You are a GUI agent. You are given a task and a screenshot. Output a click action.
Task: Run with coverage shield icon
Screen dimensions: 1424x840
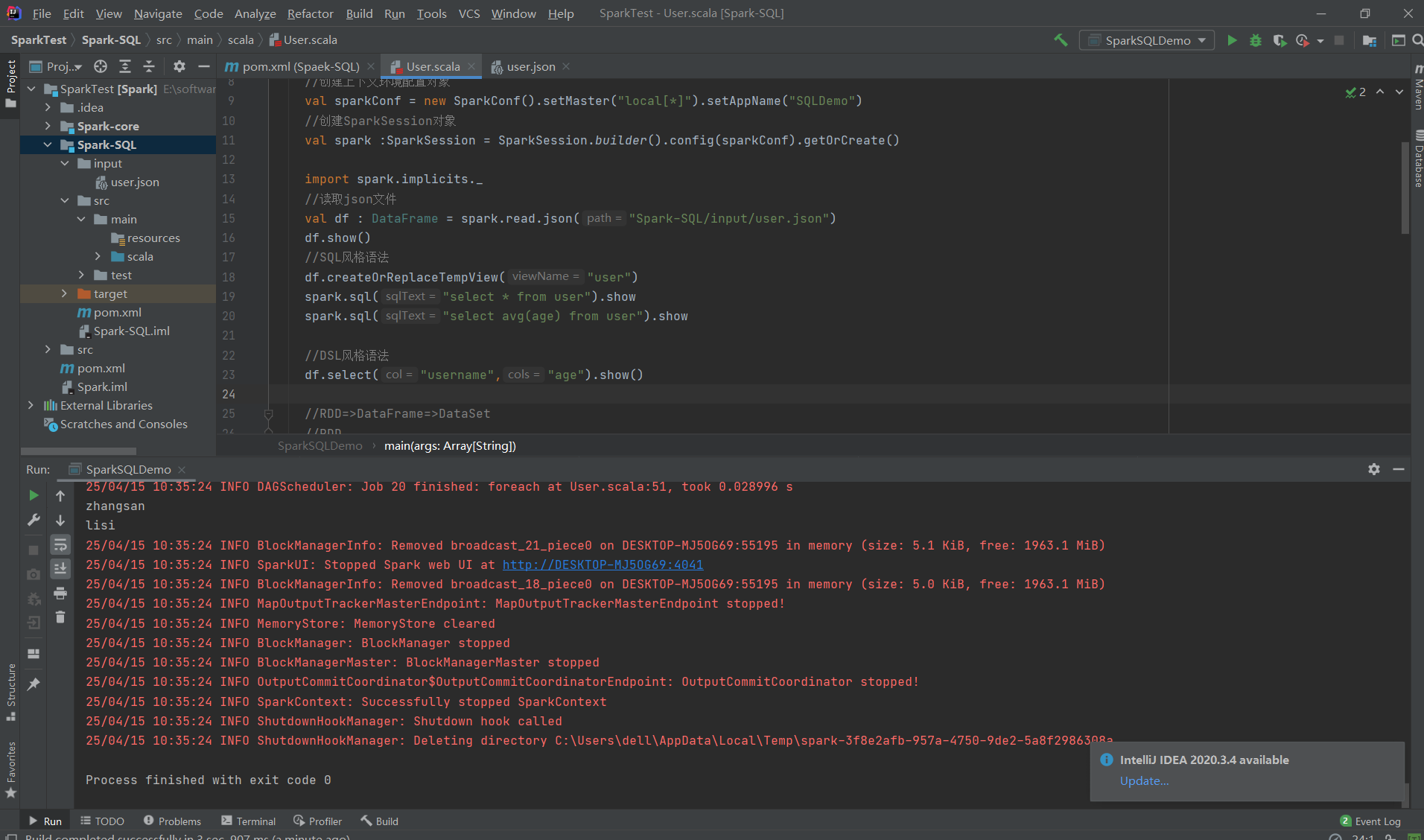[x=1280, y=40]
